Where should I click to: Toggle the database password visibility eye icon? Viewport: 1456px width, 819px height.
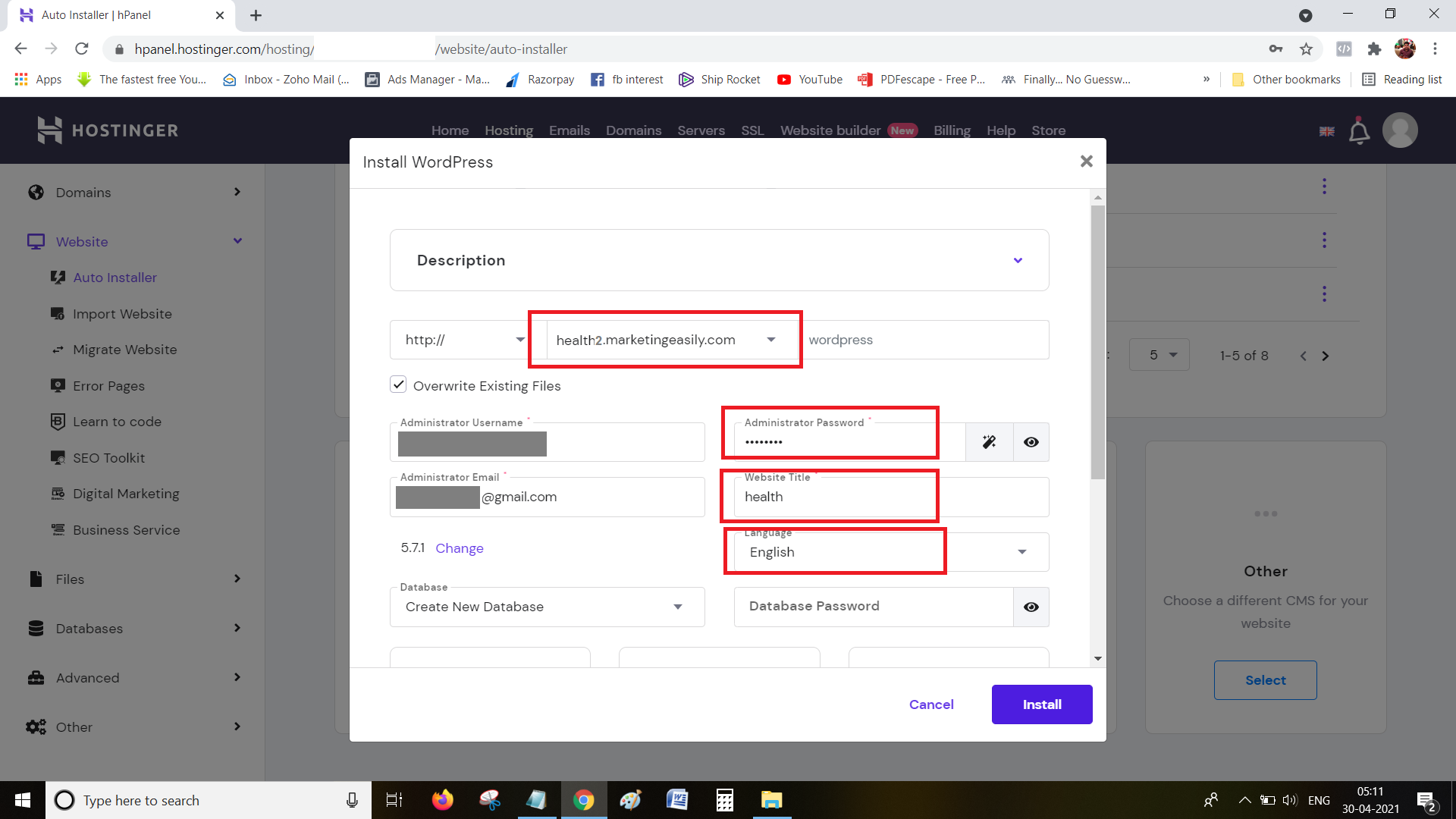pyautogui.click(x=1032, y=606)
